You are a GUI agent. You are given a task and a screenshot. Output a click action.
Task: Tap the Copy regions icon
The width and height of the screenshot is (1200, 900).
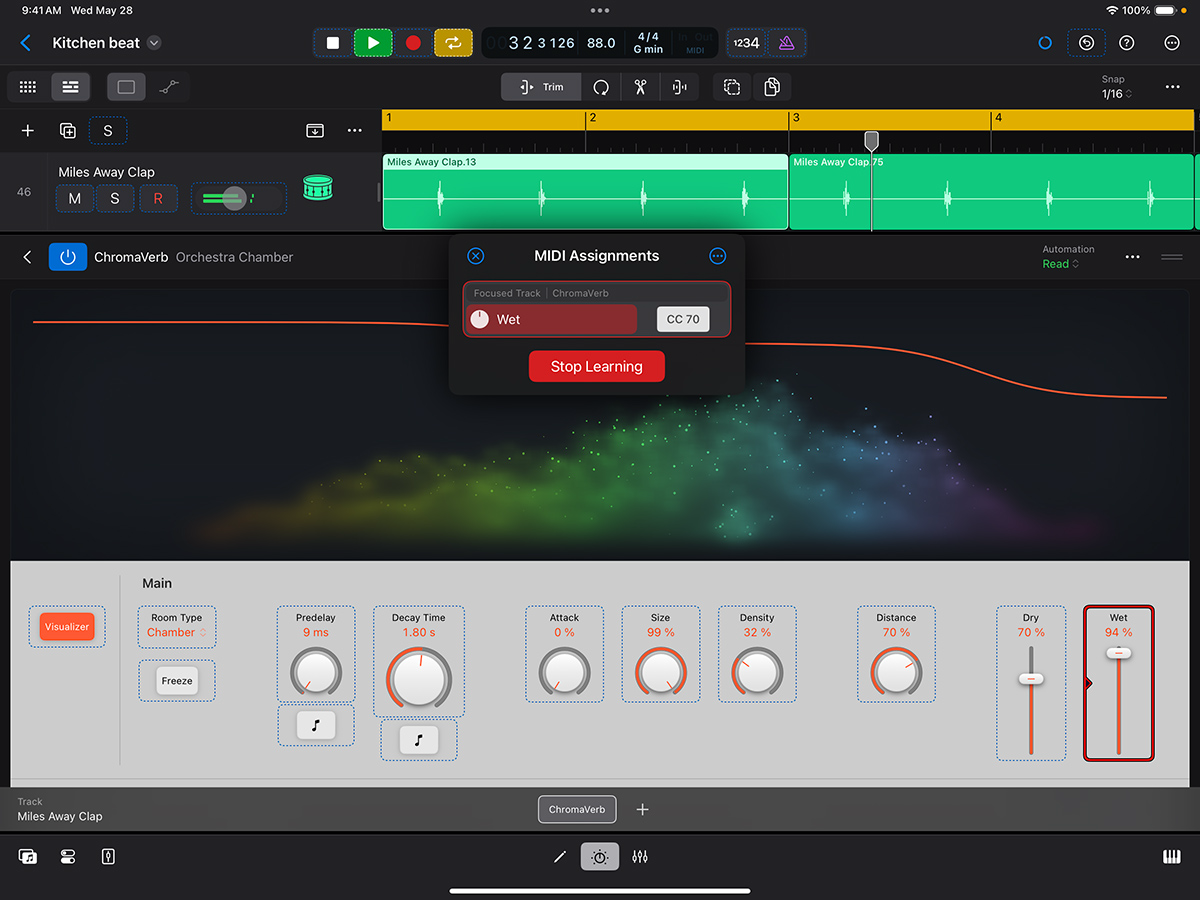click(772, 87)
